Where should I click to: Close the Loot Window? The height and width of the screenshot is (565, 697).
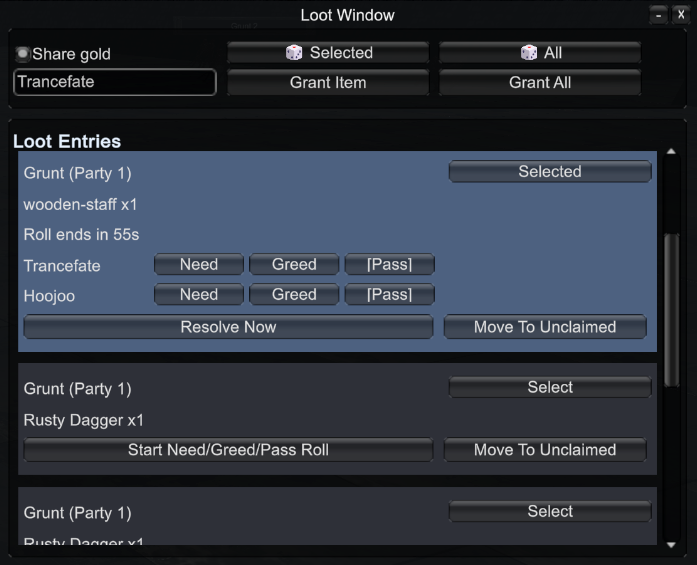[681, 15]
